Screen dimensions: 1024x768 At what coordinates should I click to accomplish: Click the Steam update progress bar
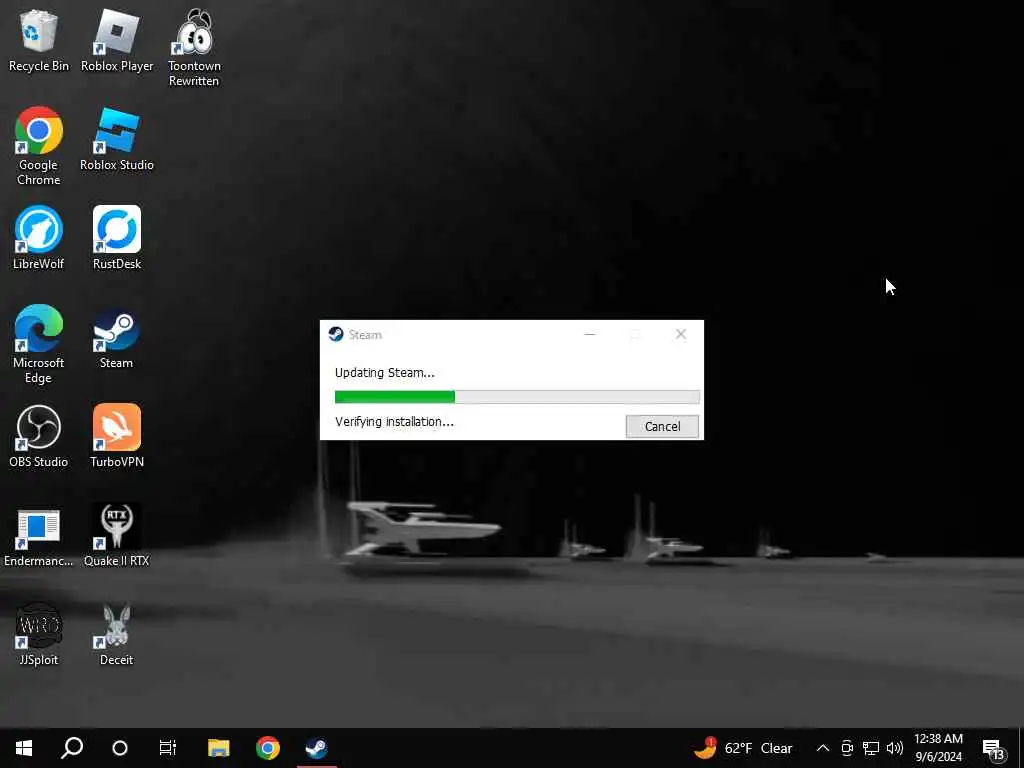click(x=517, y=396)
